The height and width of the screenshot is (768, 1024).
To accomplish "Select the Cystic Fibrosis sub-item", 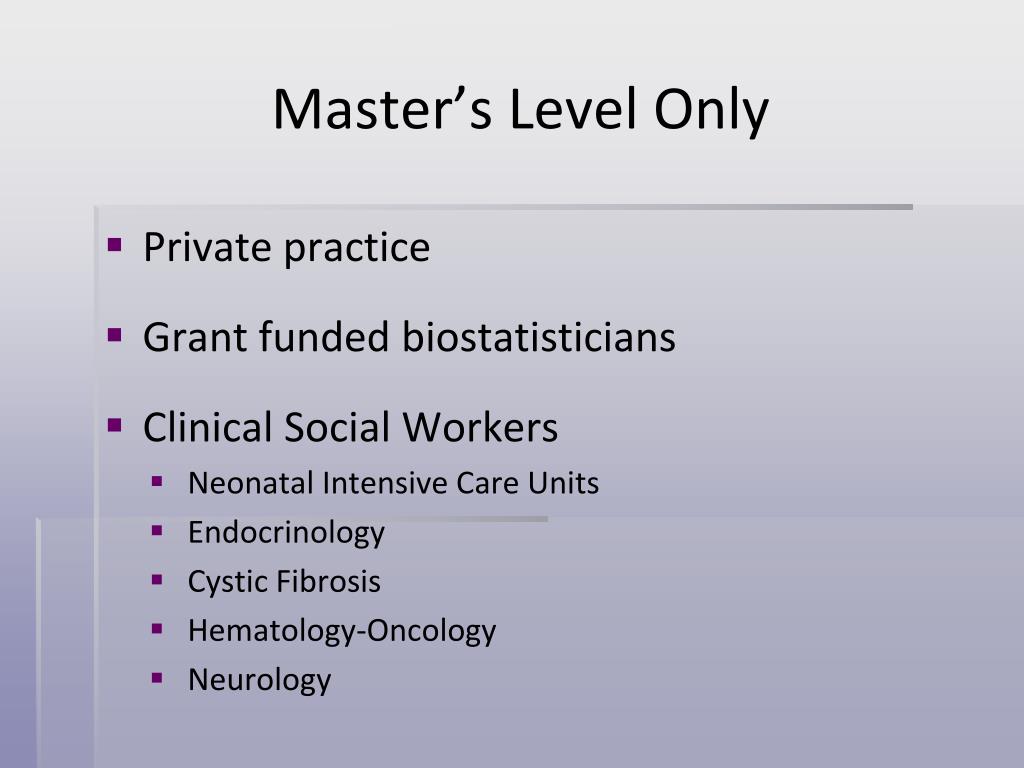I will [284, 582].
